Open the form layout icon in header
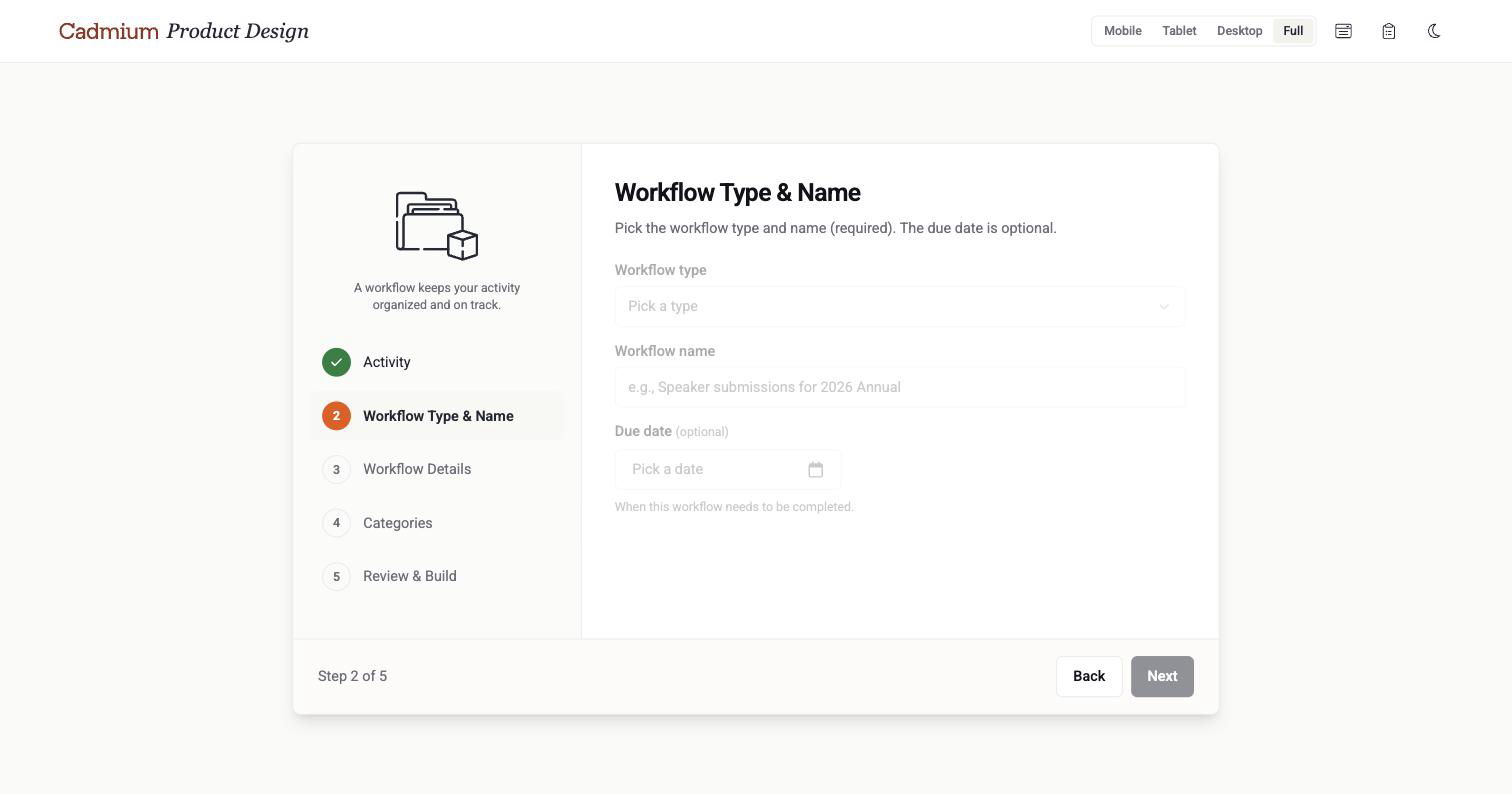The image size is (1512, 795). (1343, 31)
